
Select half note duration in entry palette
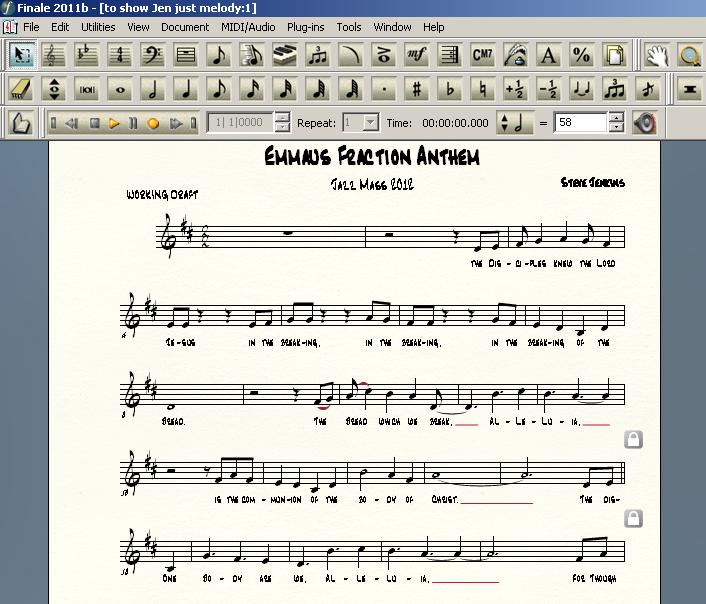tap(153, 89)
